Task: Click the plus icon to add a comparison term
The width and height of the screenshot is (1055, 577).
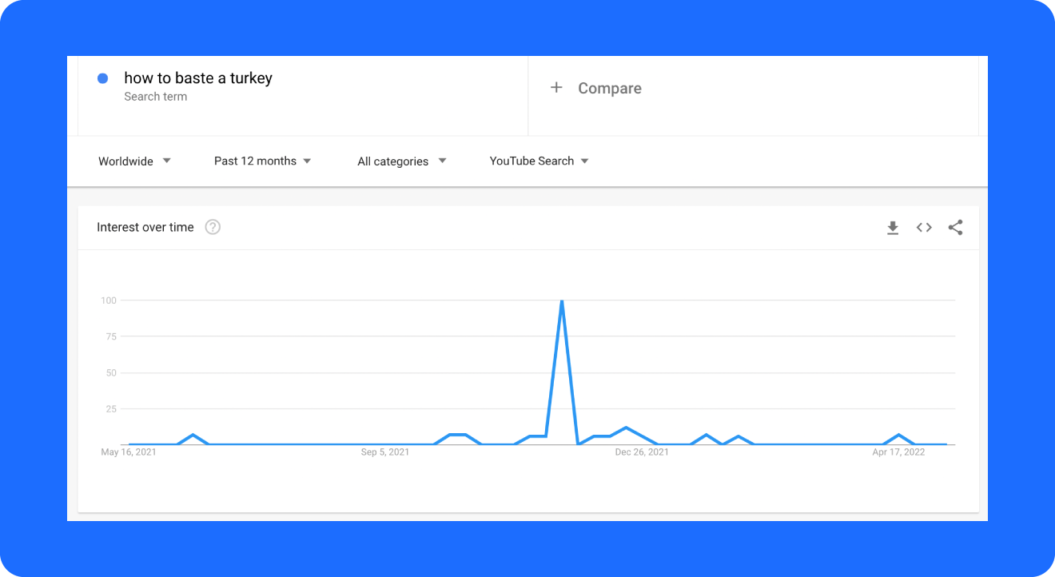Action: click(x=557, y=88)
